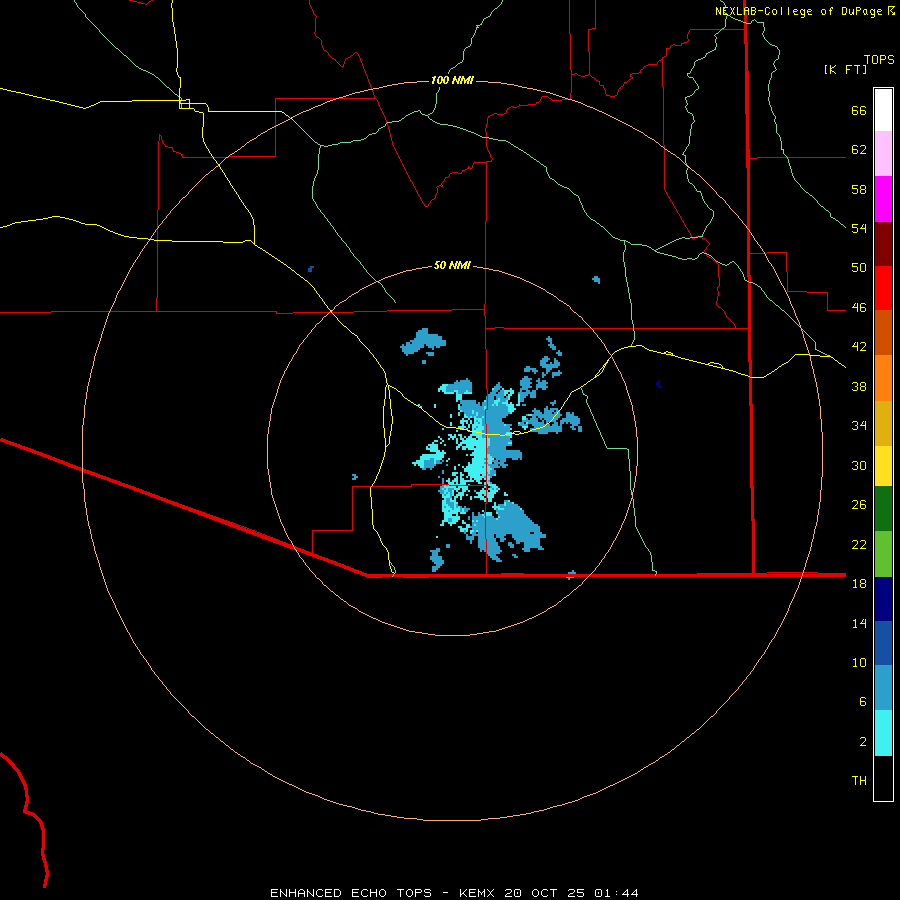This screenshot has width=900, height=900.
Task: Click the 'ENHANCED ECHO TOPS' caption
Action: click(x=351, y=893)
